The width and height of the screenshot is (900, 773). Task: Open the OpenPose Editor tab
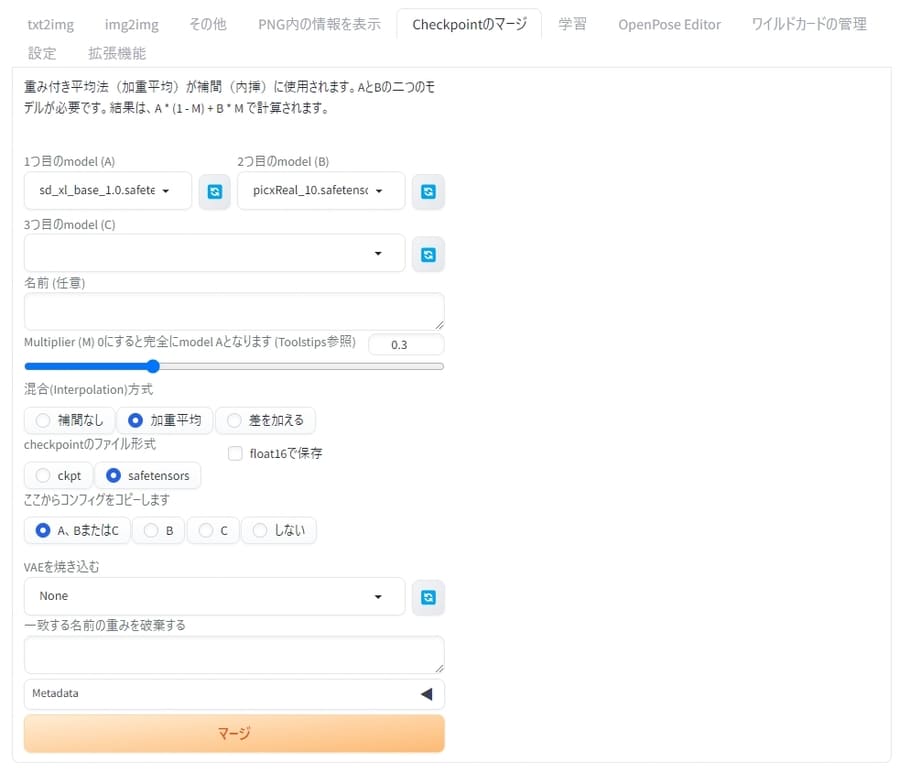click(669, 24)
